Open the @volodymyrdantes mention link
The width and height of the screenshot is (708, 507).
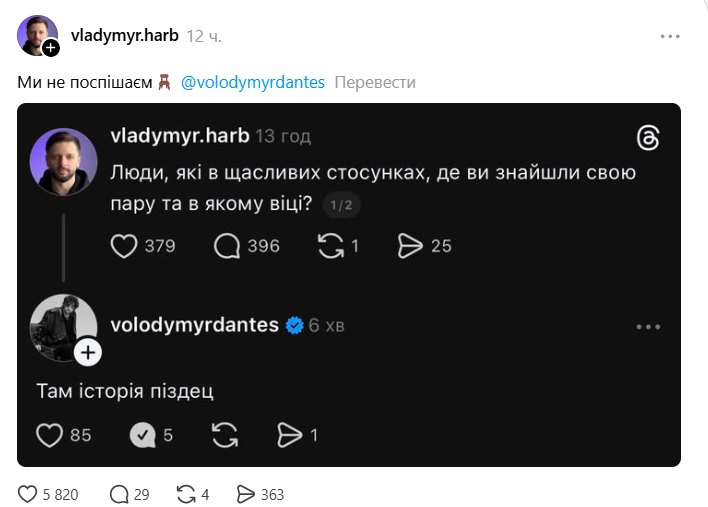253,83
